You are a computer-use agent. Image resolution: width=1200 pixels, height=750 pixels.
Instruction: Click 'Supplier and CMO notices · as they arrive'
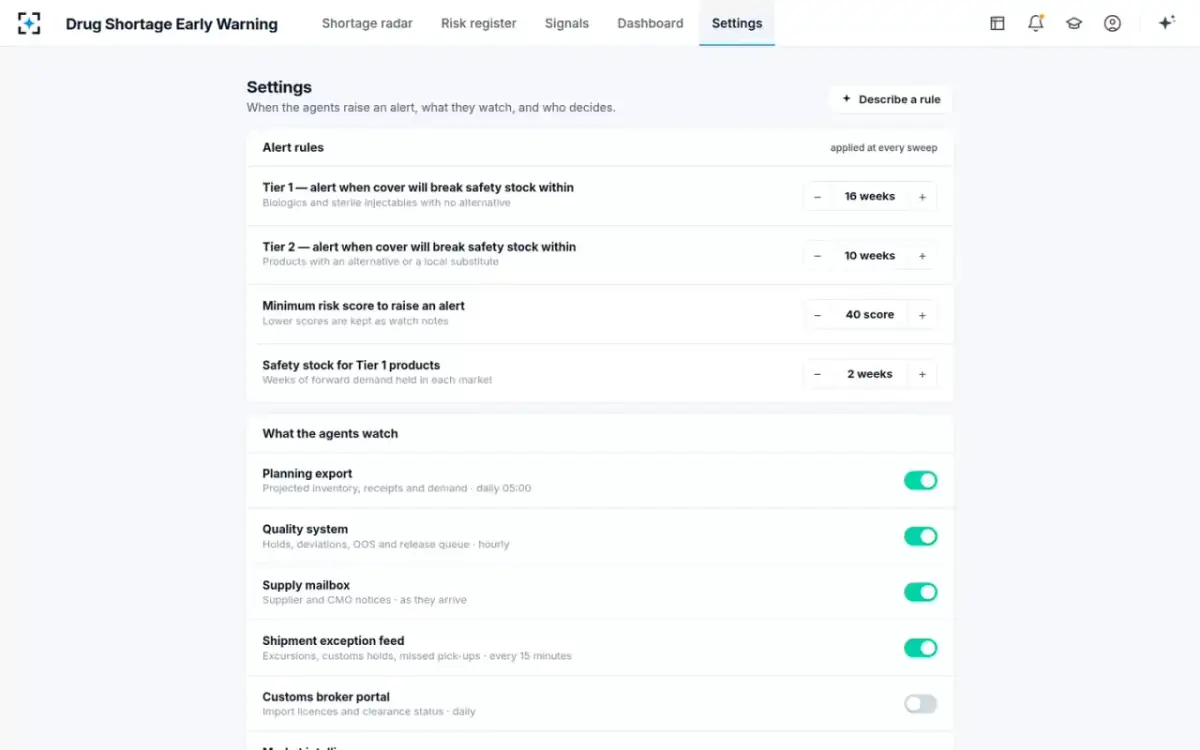point(364,600)
